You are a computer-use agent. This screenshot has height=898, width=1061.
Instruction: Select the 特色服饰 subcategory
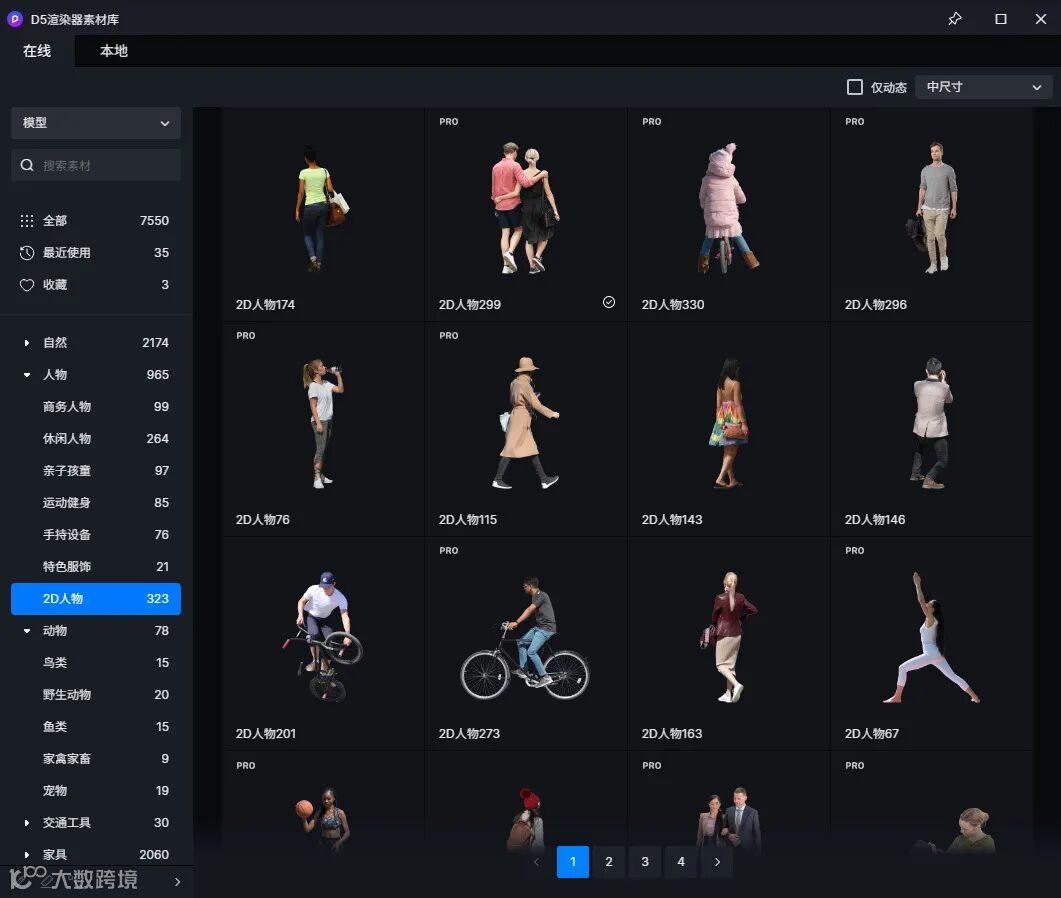(96, 566)
